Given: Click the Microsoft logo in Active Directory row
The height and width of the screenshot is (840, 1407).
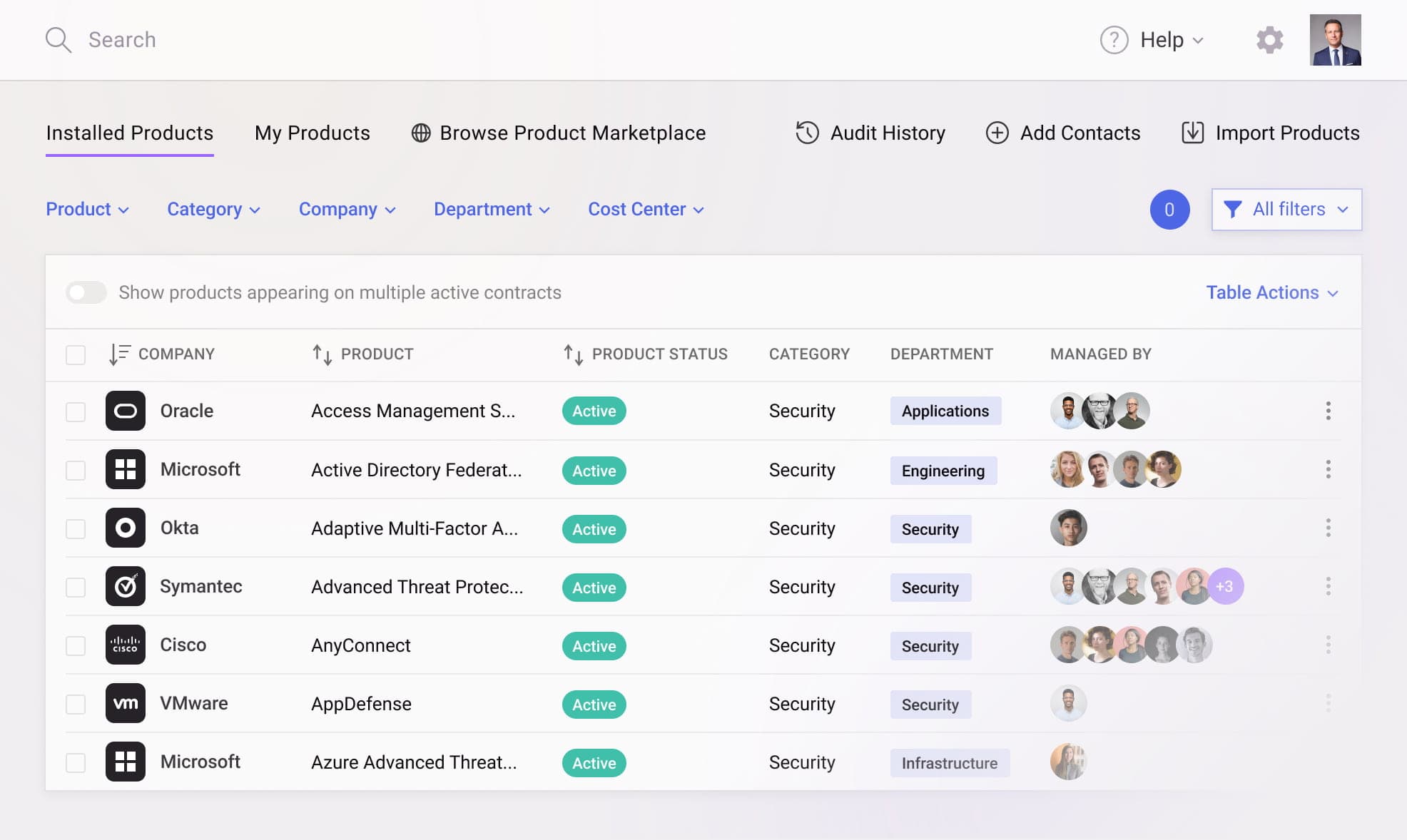Looking at the screenshot, I should point(126,469).
